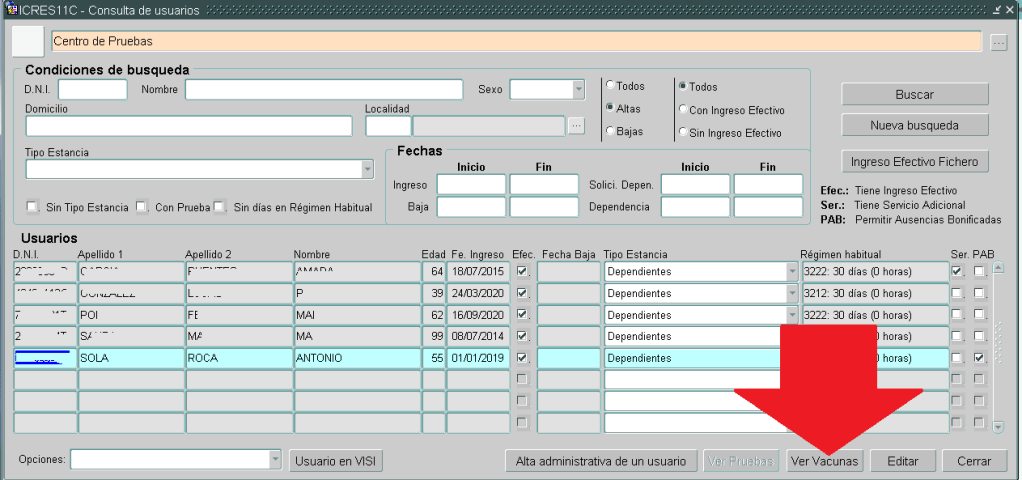Click the Nueva busqueda button
This screenshot has width=1022, height=480.
[x=914, y=126]
